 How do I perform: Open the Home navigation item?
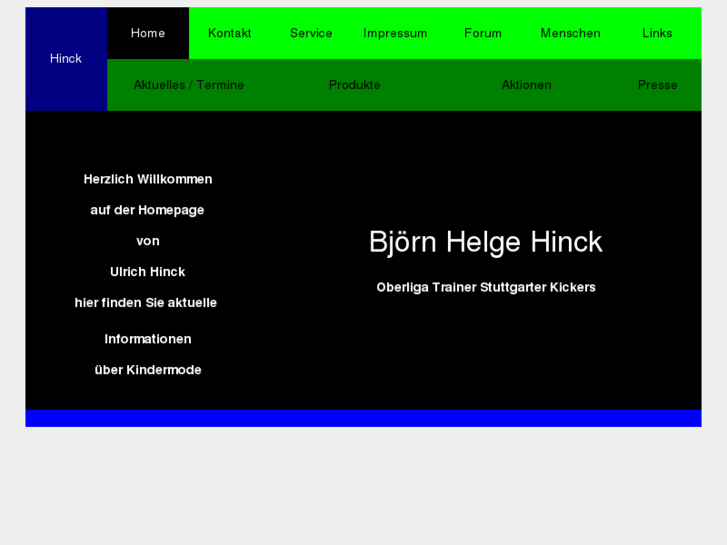tap(148, 33)
